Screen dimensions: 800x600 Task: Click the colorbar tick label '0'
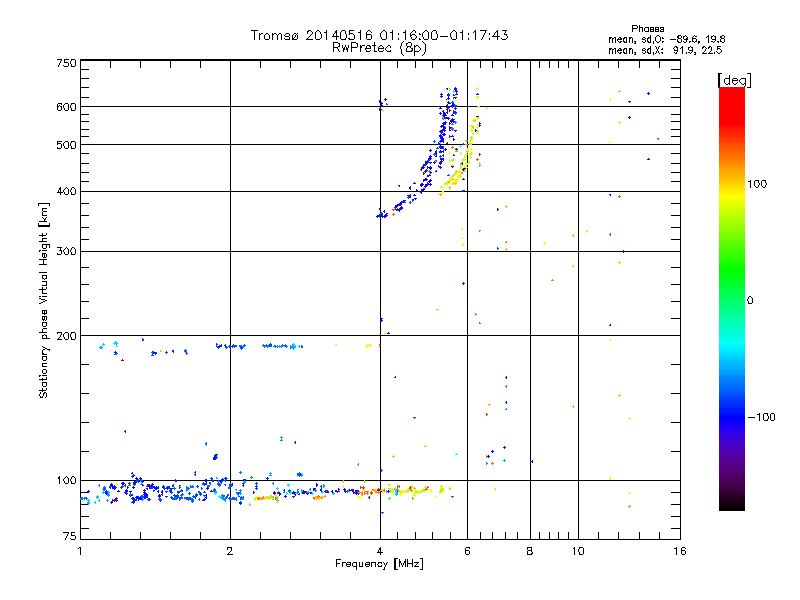point(750,301)
